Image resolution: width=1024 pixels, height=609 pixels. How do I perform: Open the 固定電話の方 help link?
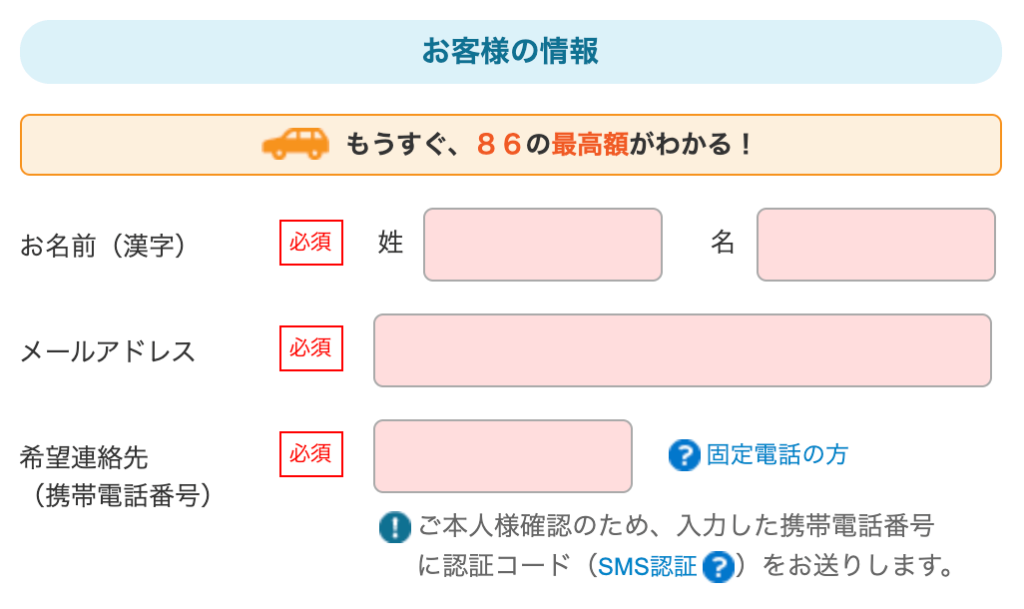tap(776, 455)
